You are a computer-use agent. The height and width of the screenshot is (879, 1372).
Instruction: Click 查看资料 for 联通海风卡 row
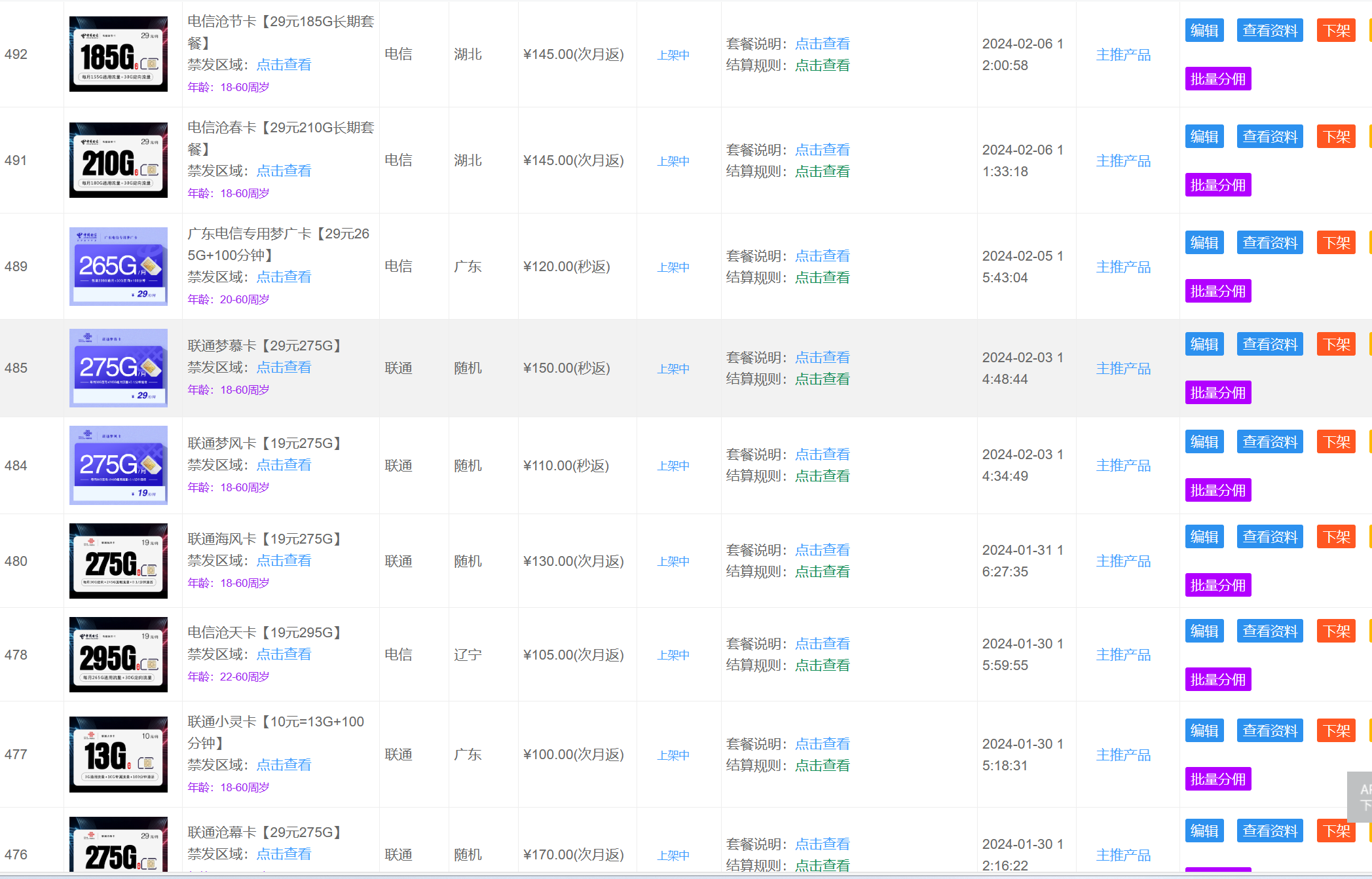[x=1269, y=536]
